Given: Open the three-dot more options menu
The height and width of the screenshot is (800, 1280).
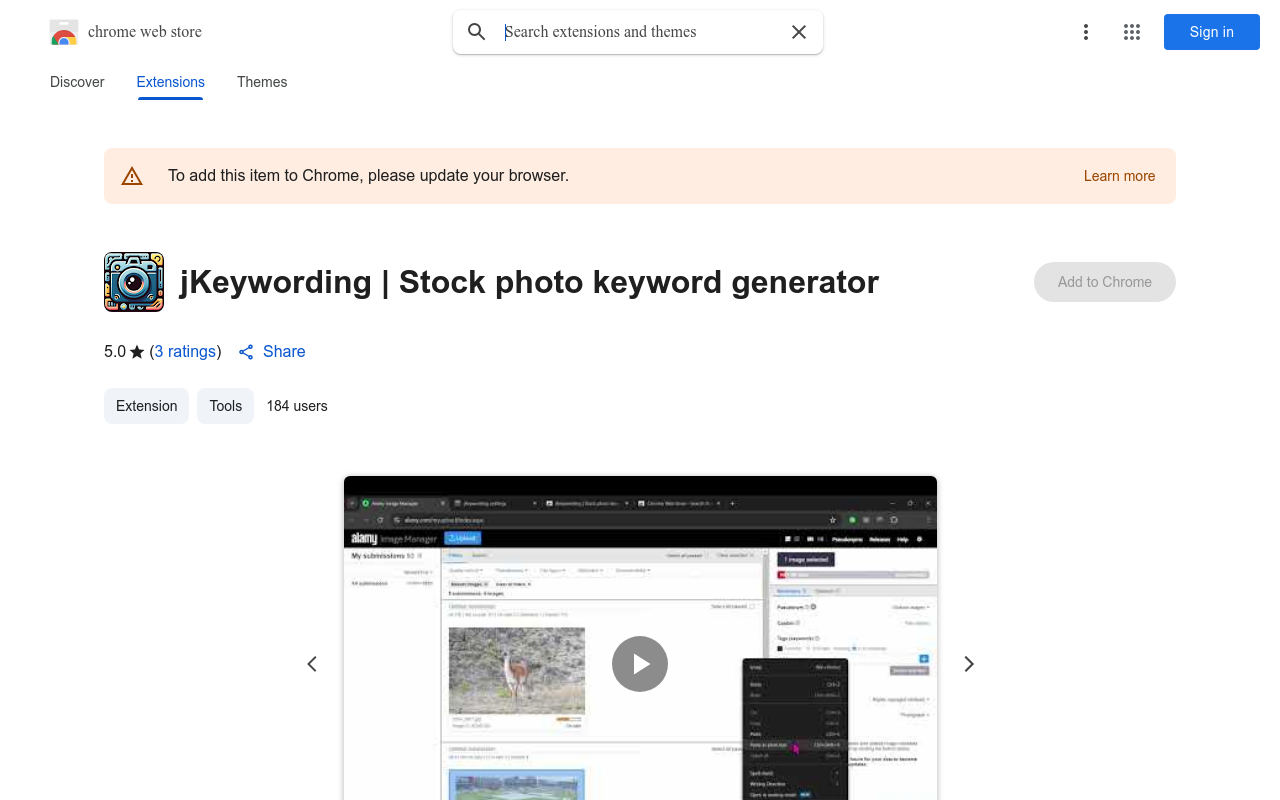Looking at the screenshot, I should click(x=1086, y=32).
